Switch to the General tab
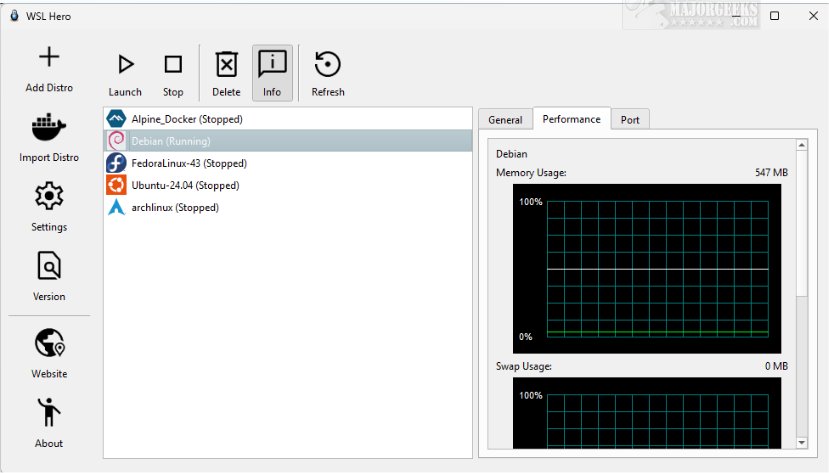 tap(505, 120)
